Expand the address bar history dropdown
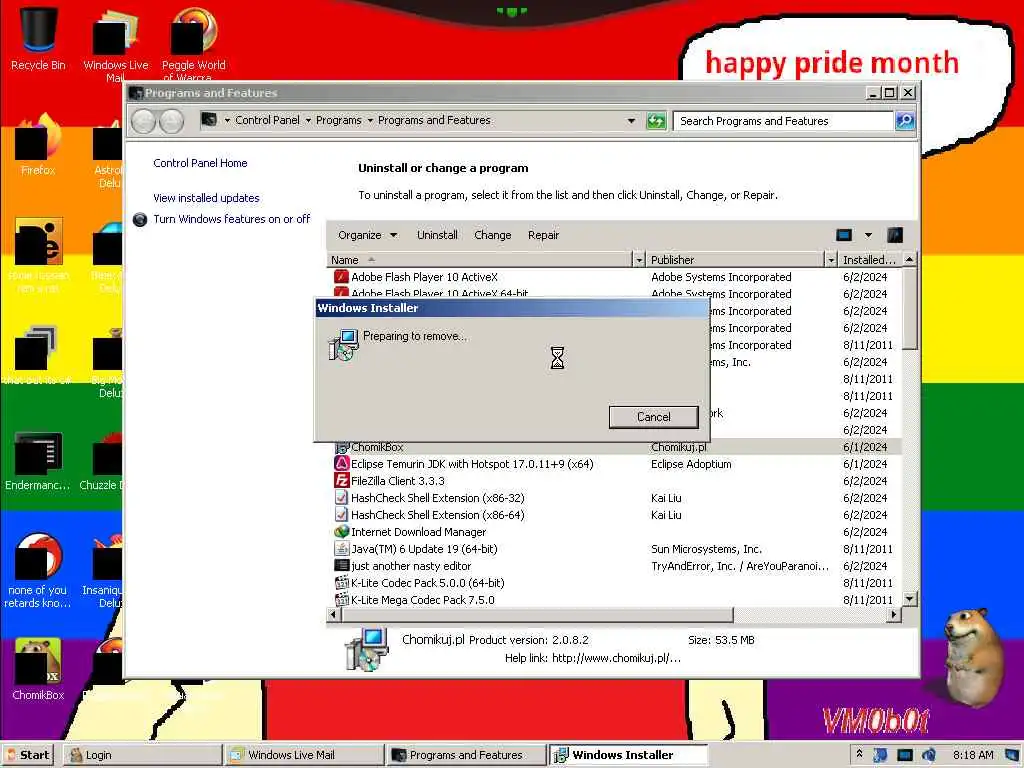This screenshot has width=1024, height=768. pyautogui.click(x=631, y=121)
